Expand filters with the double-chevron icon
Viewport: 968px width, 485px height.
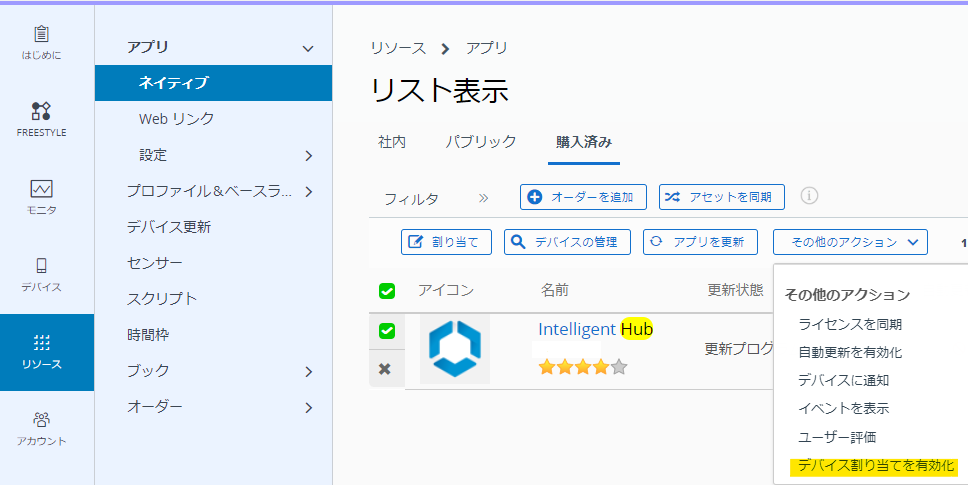pos(483,198)
